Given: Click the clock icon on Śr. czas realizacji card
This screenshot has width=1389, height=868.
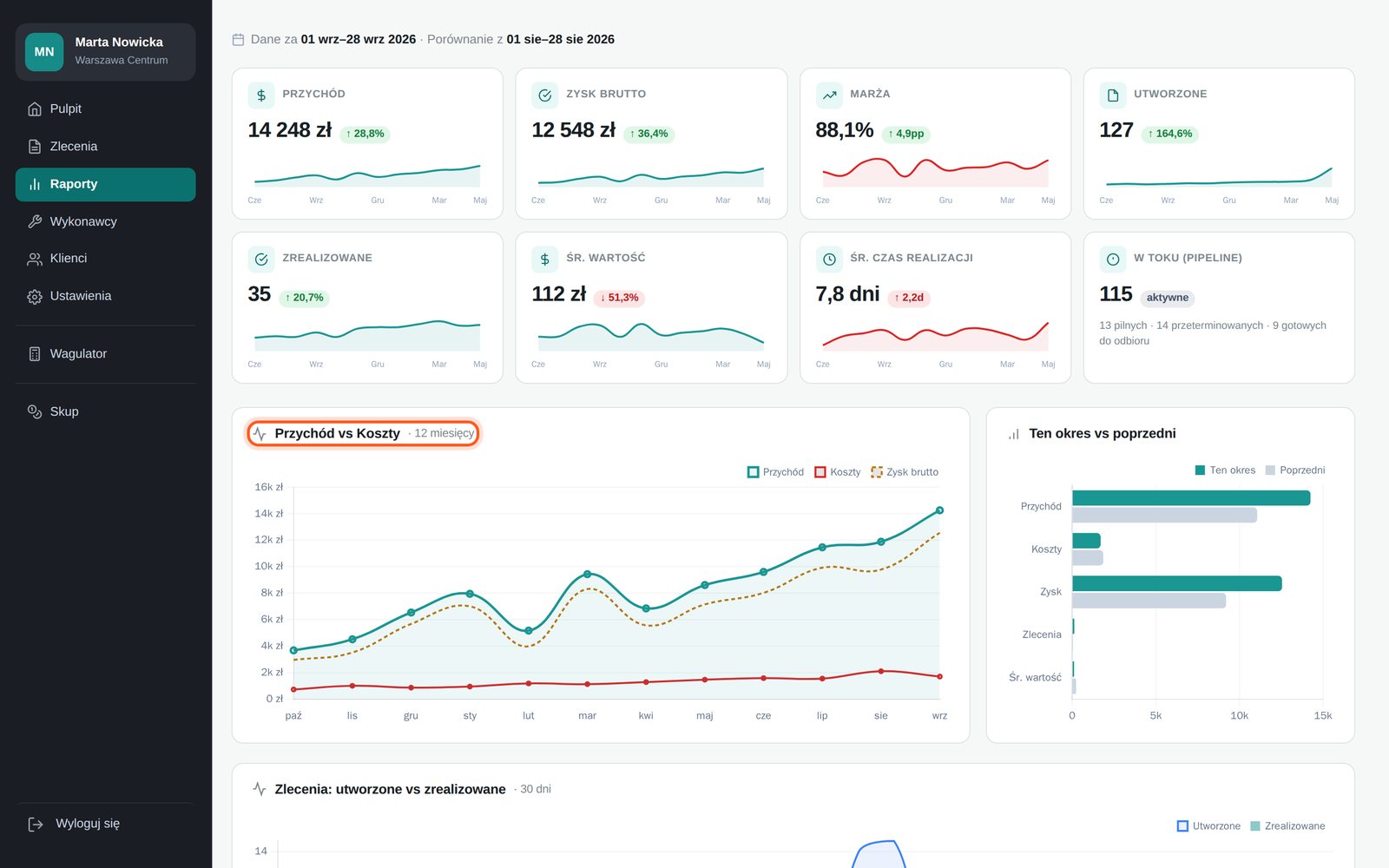Looking at the screenshot, I should click(x=829, y=259).
